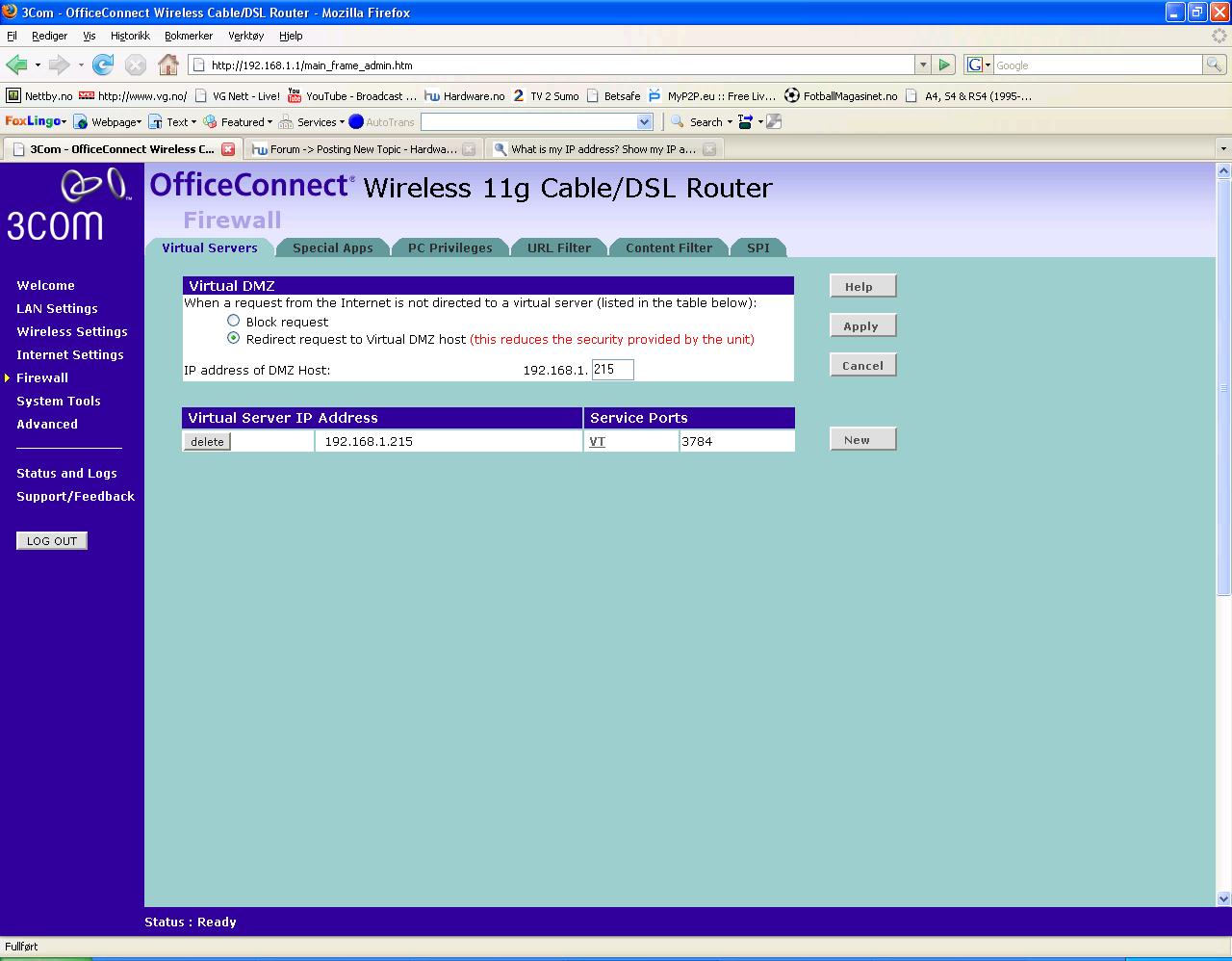The image size is (1232, 961).
Task: Switch to the URL Filter tab
Action: click(x=559, y=247)
